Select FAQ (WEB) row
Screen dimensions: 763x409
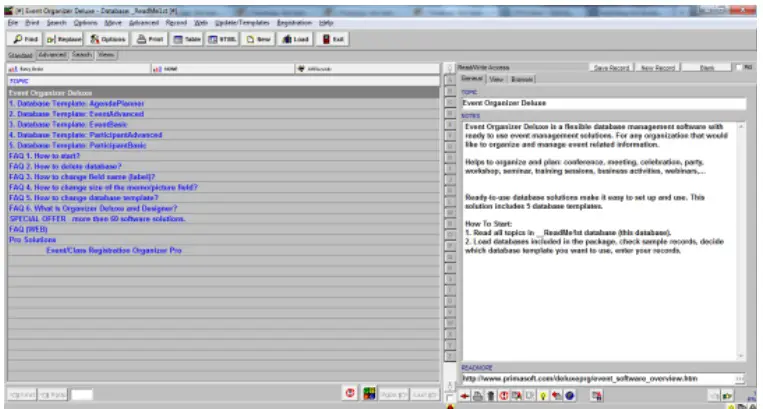tap(223, 229)
